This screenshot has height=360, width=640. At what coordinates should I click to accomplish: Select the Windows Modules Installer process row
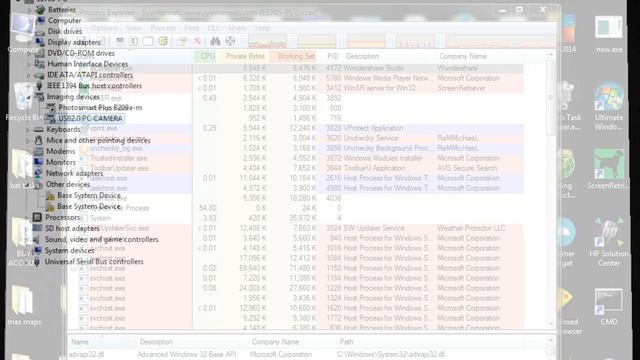296,158
